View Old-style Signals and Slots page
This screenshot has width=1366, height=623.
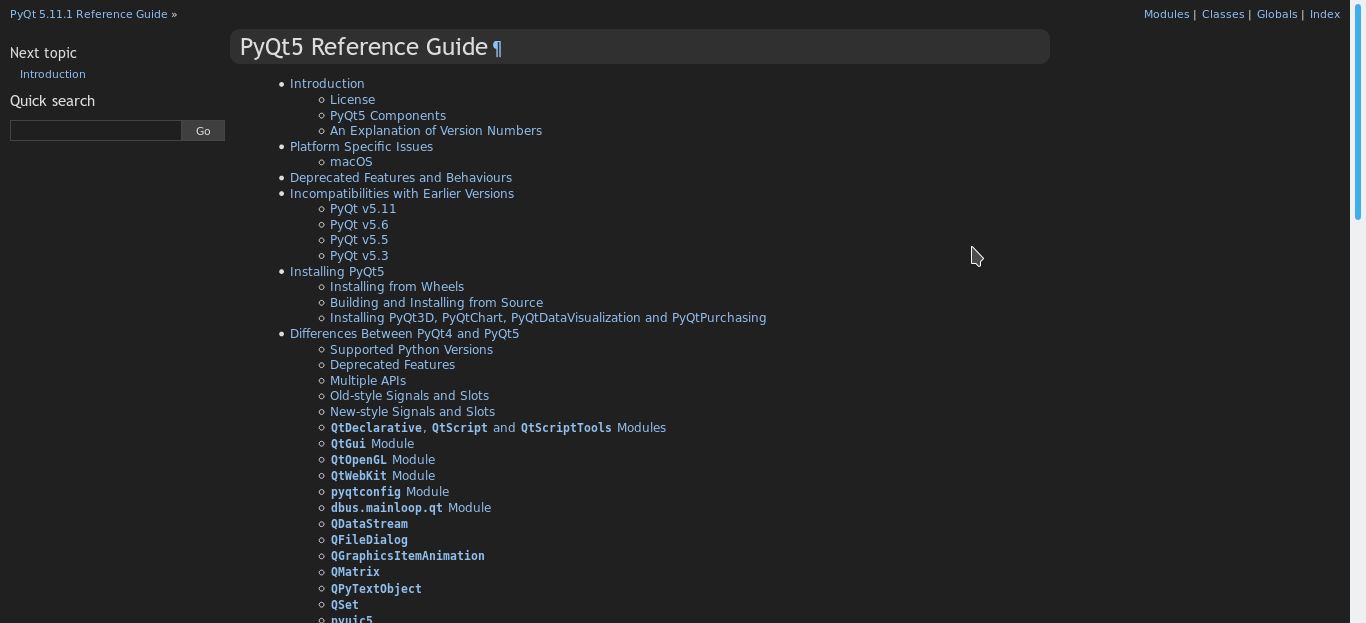tap(409, 395)
